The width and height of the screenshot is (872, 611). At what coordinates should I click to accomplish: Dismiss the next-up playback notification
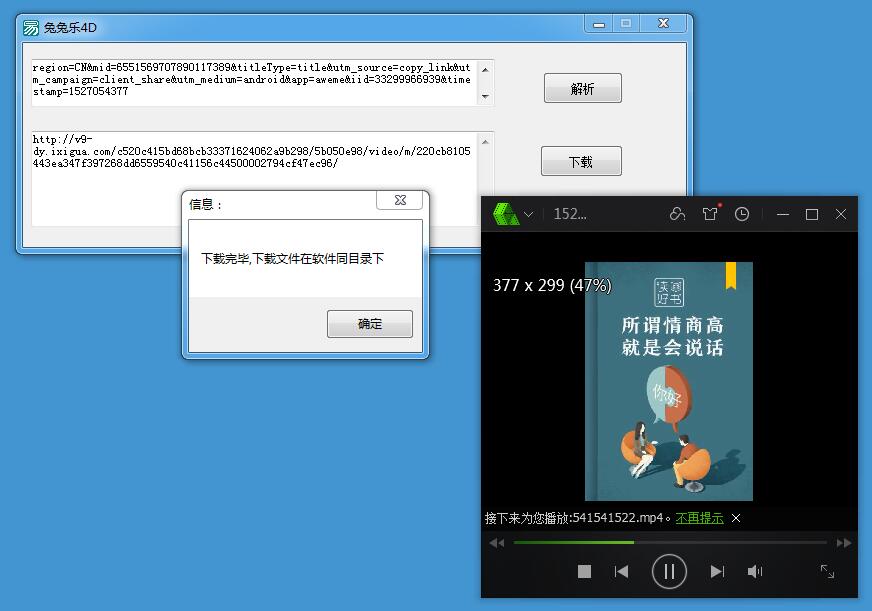pyautogui.click(x=736, y=518)
